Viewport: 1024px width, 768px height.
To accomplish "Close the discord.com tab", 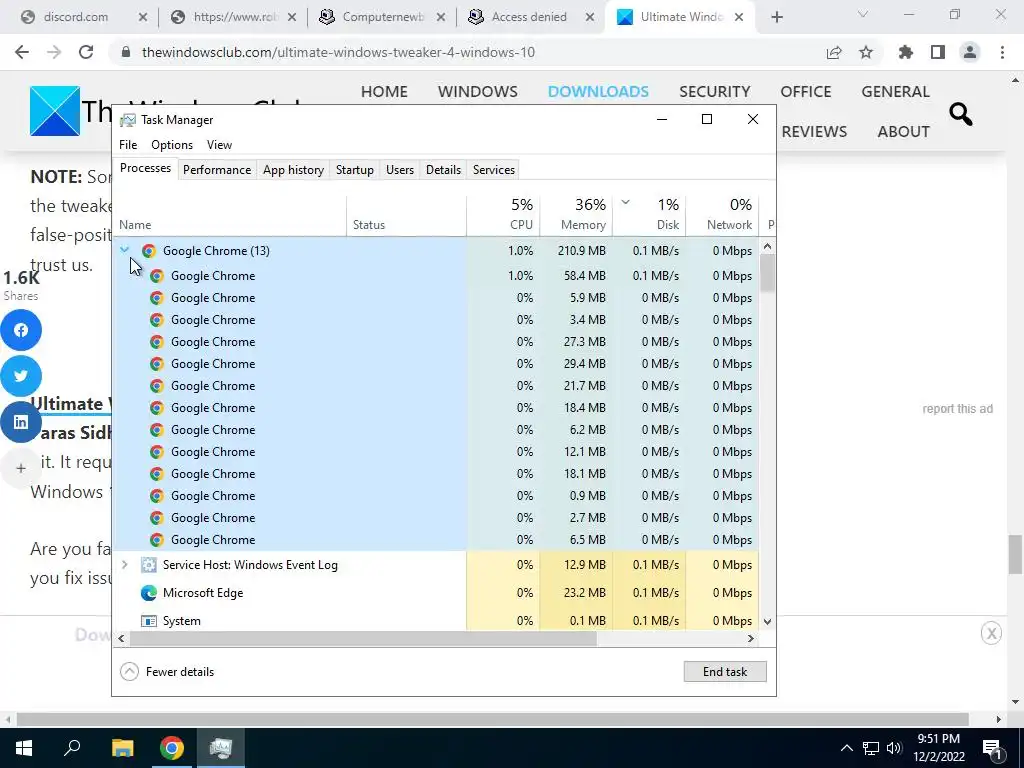I will 143,18.
